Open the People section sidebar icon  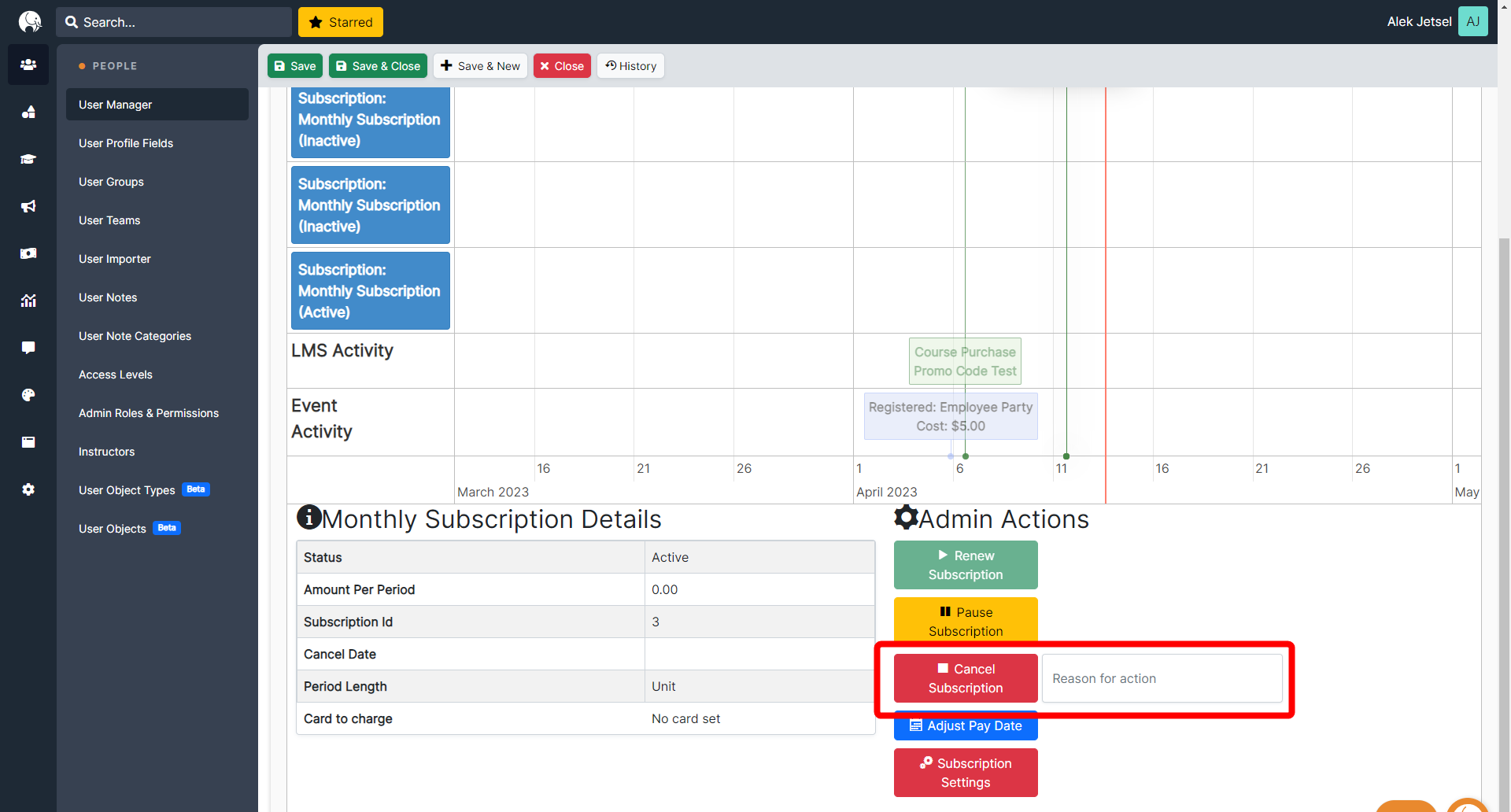[28, 65]
